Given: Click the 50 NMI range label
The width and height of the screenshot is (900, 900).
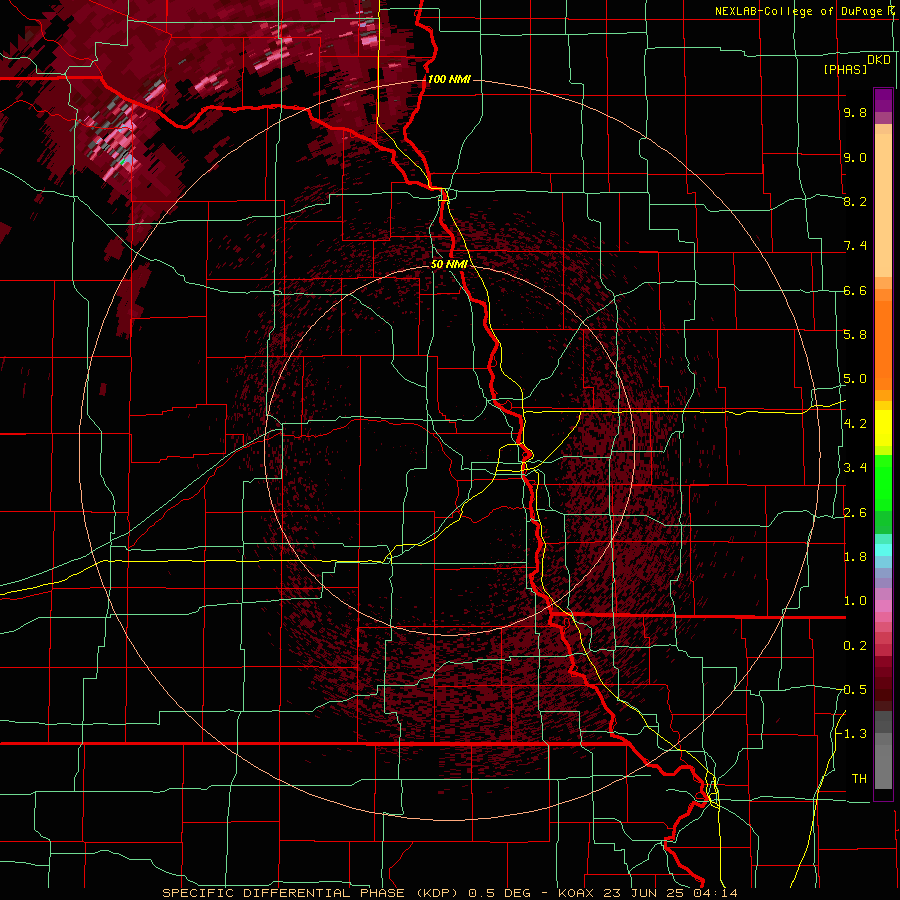Looking at the screenshot, I should (449, 264).
